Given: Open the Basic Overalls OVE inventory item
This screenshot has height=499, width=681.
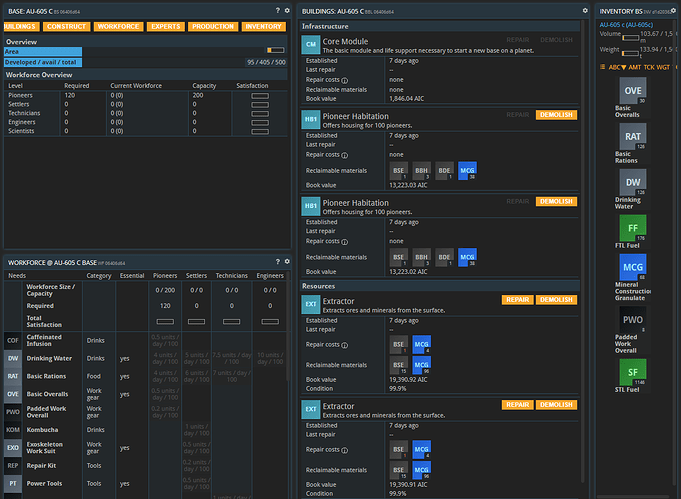Looking at the screenshot, I should 632,91.
